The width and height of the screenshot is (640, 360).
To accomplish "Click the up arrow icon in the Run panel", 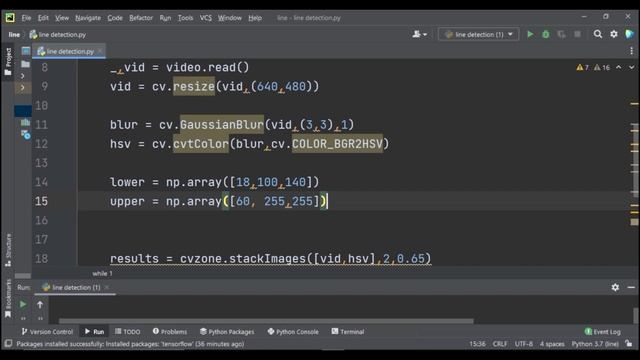I will point(40,304).
